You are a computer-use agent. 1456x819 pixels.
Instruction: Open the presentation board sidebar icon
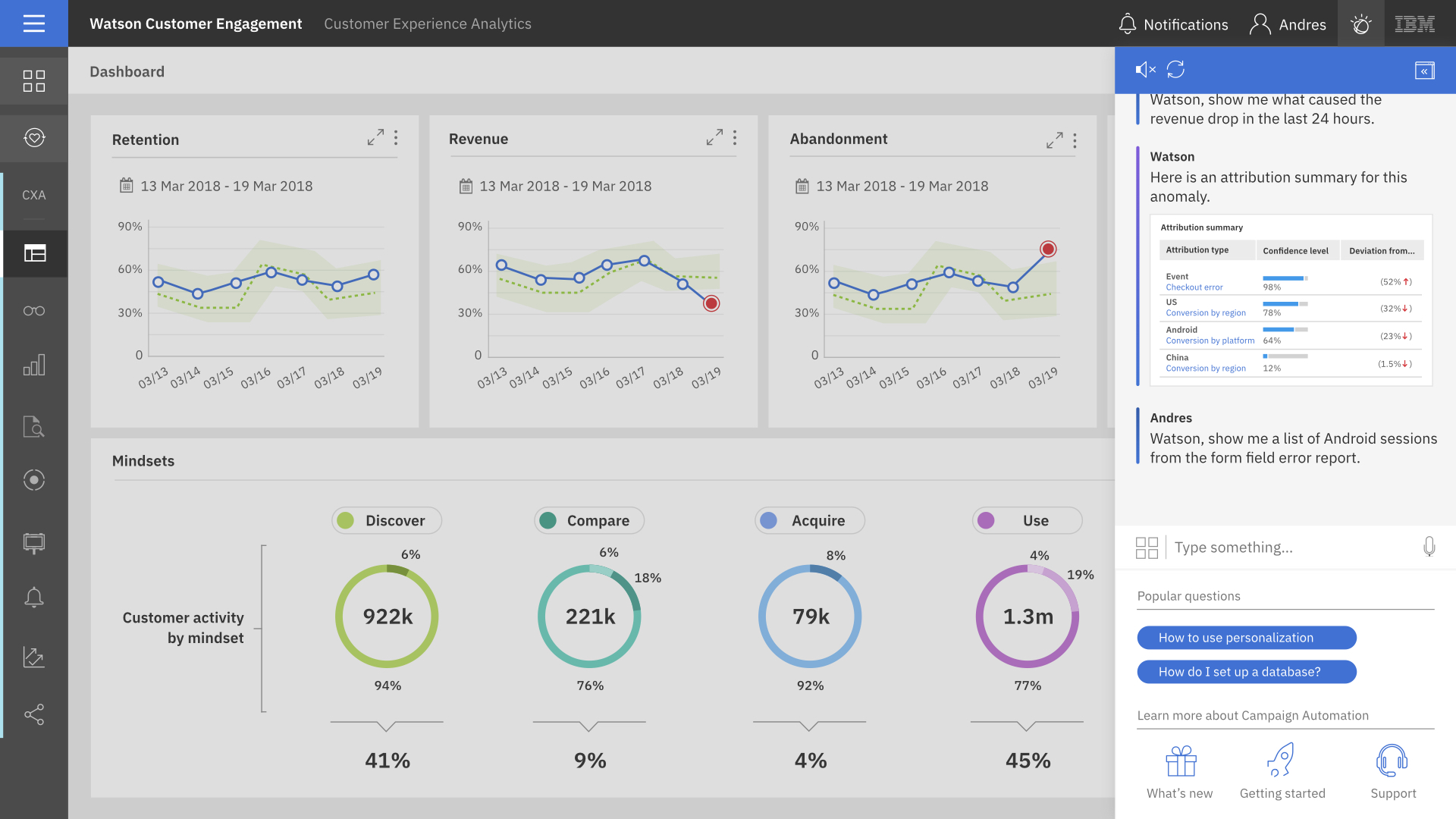[x=34, y=543]
